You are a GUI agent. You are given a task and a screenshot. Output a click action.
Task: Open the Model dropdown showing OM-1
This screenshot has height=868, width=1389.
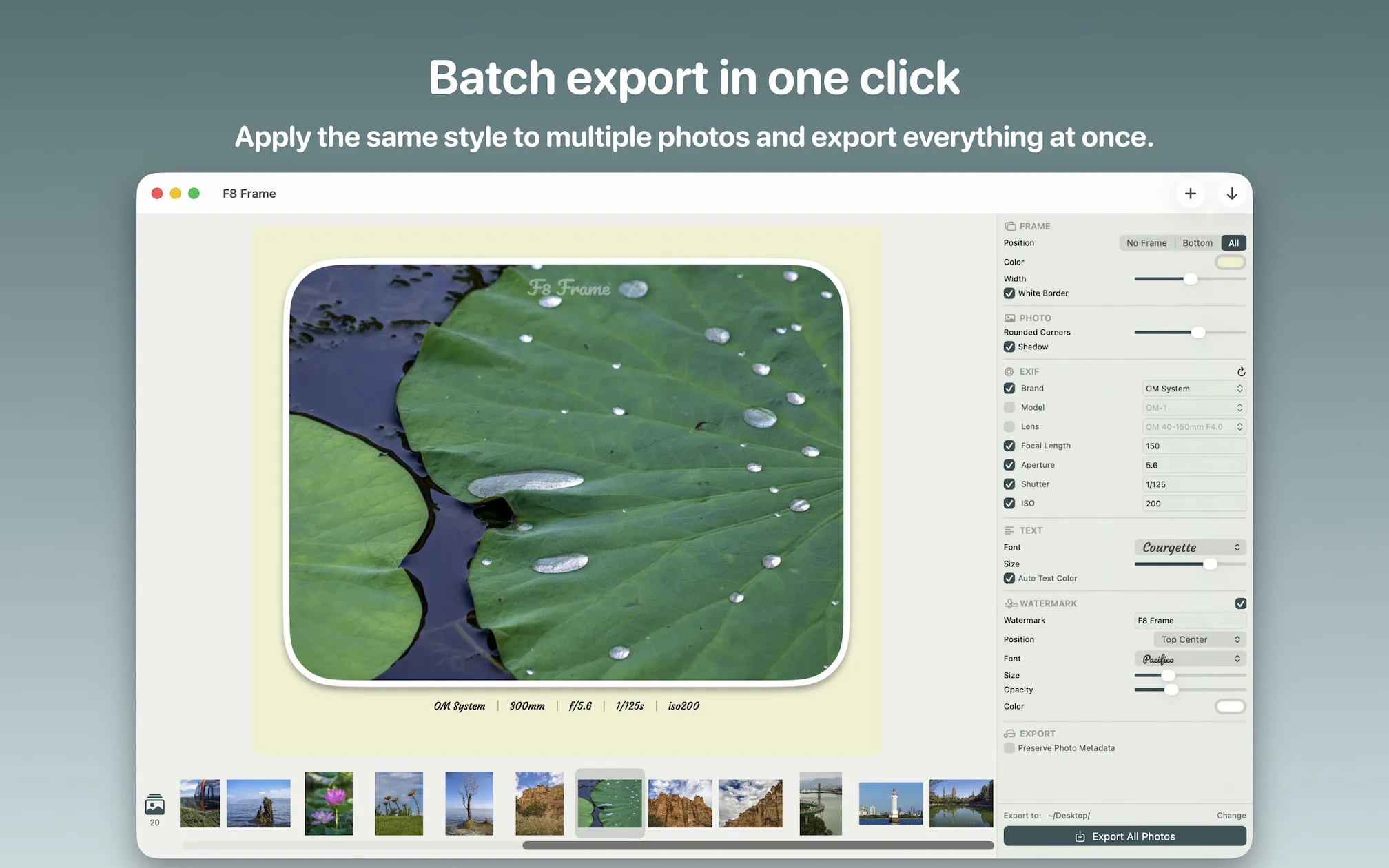tap(1194, 408)
